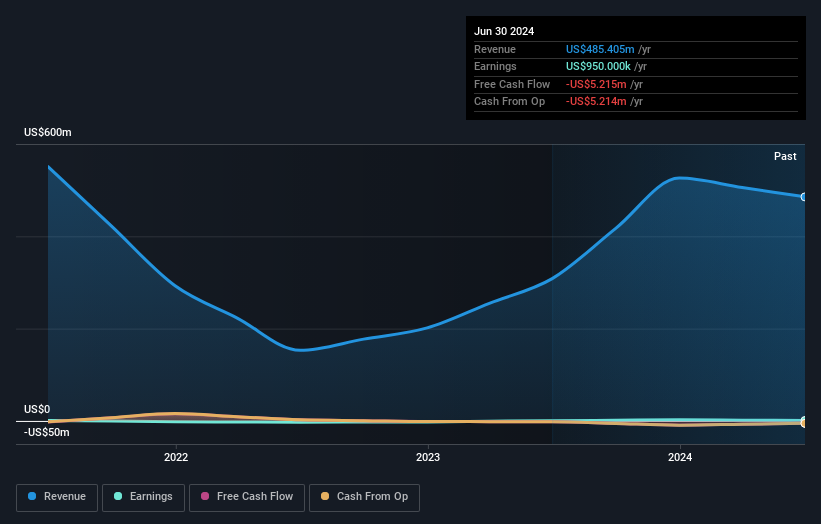Click the US$0 y-axis label
Viewport: 821px width, 524px height.
pyautogui.click(x=37, y=409)
